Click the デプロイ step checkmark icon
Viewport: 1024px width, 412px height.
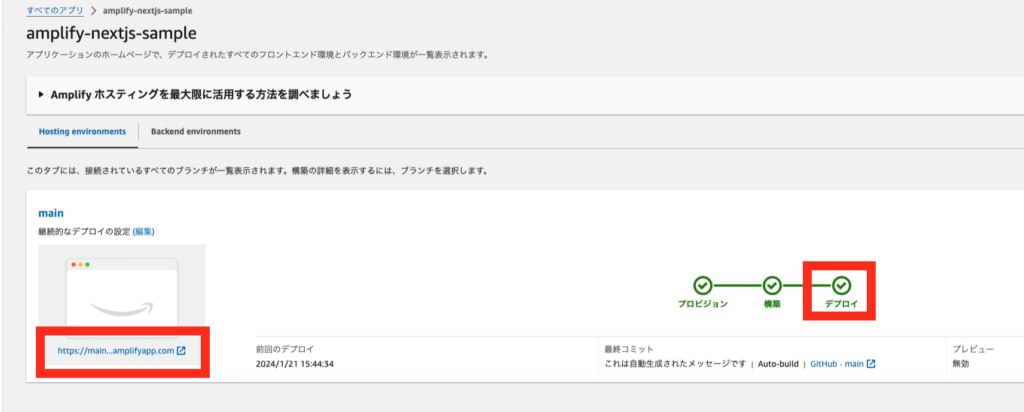pyautogui.click(x=842, y=285)
